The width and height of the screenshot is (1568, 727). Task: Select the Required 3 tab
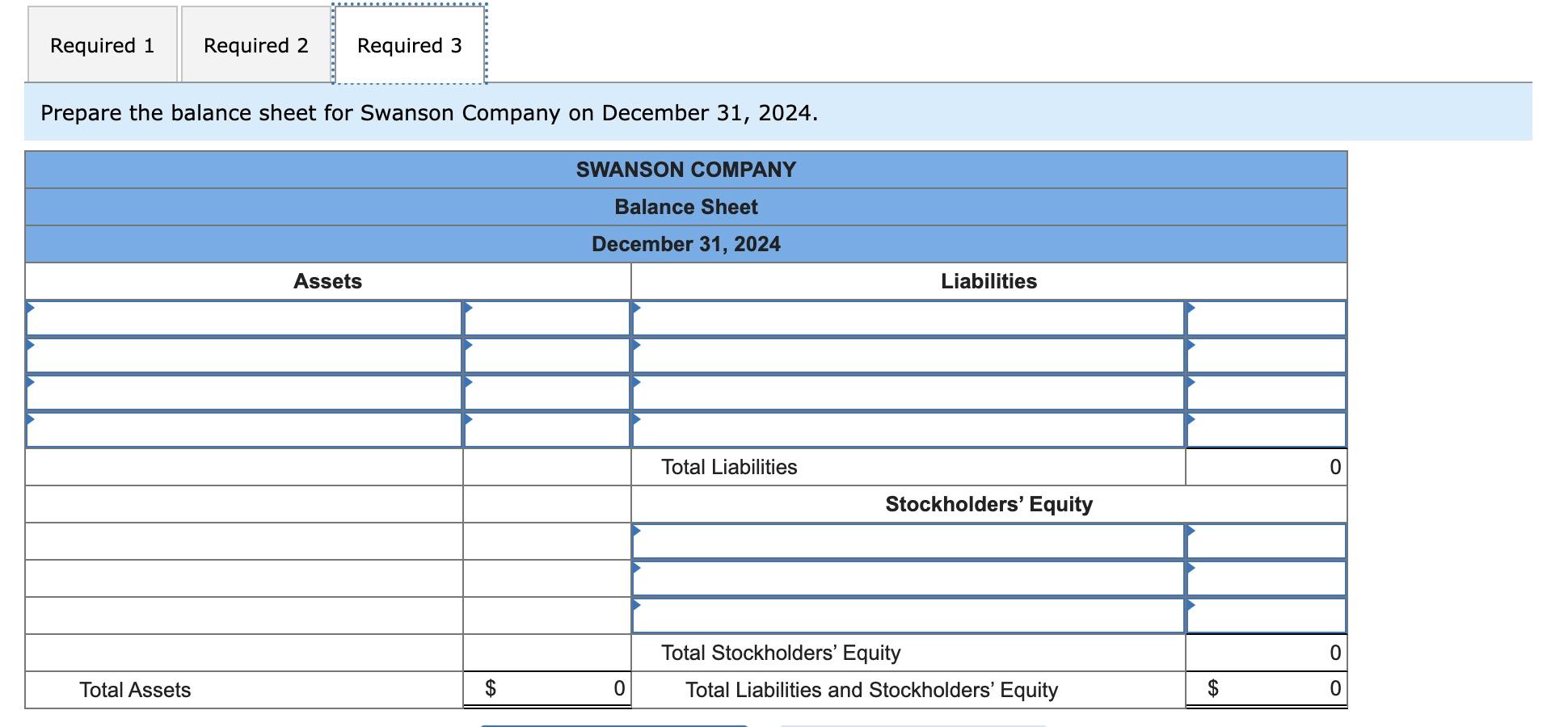(410, 44)
